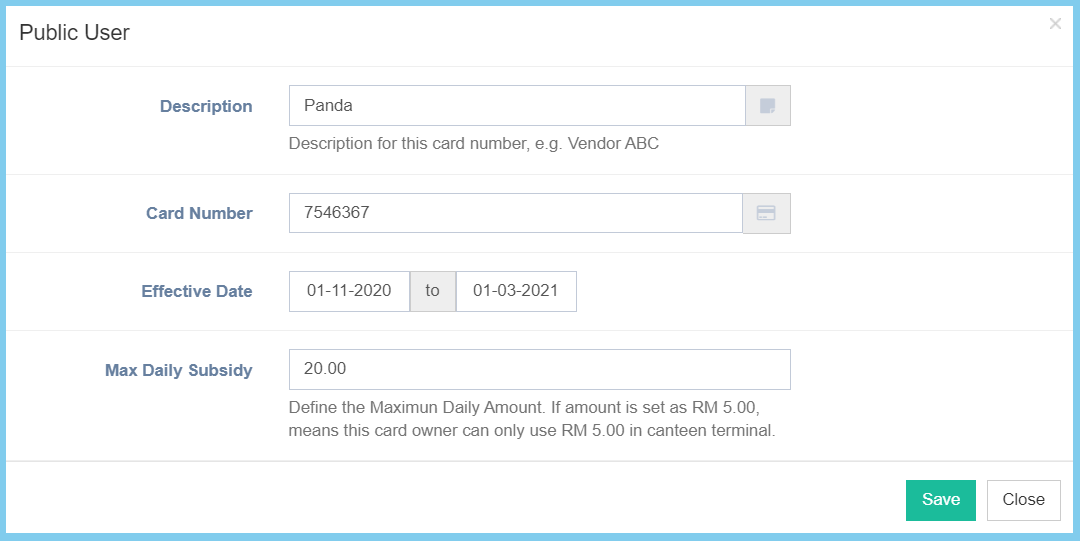
Task: Click the Public User dialog title
Action: pos(75,33)
